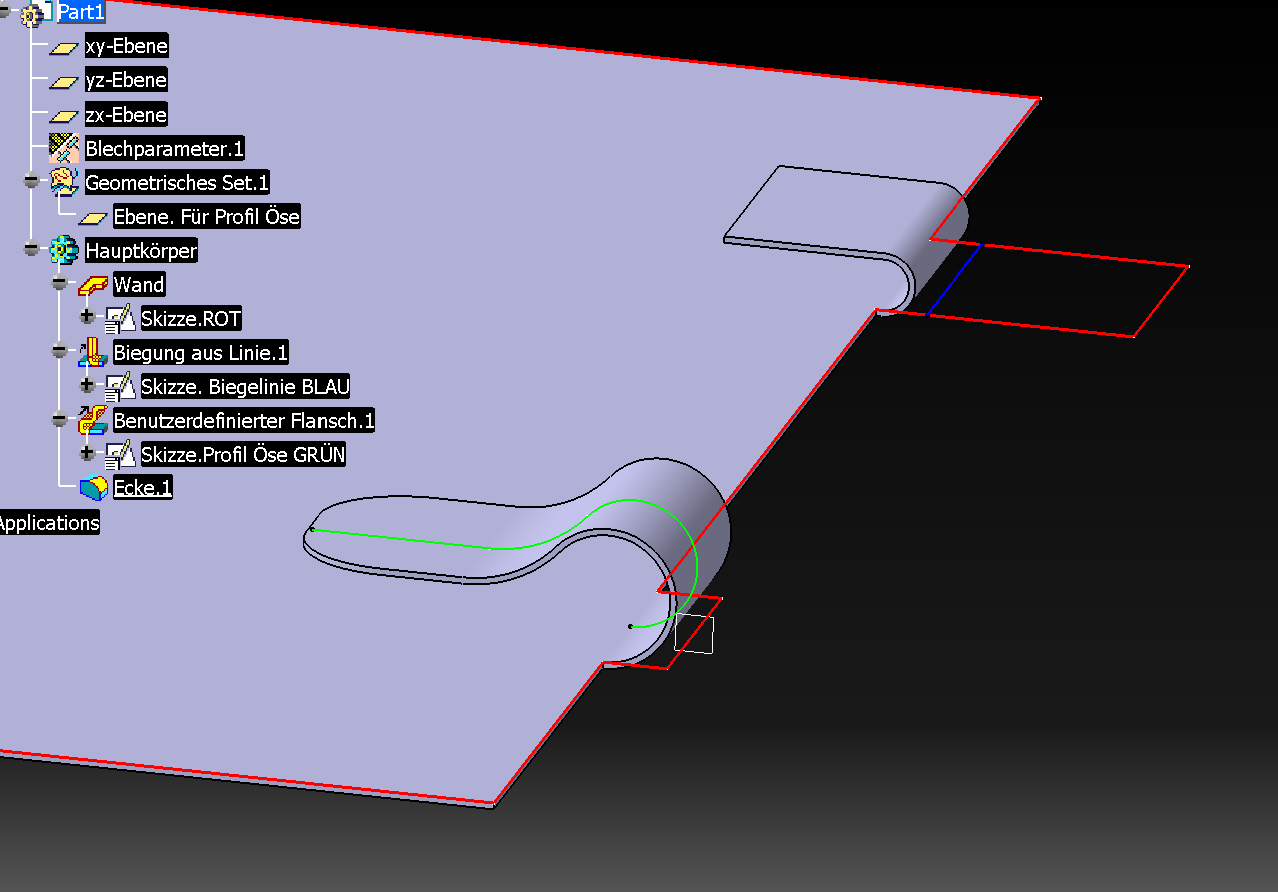Screen dimensions: 1278x892
Task: Select the yz-Ebene label
Action: [126, 80]
